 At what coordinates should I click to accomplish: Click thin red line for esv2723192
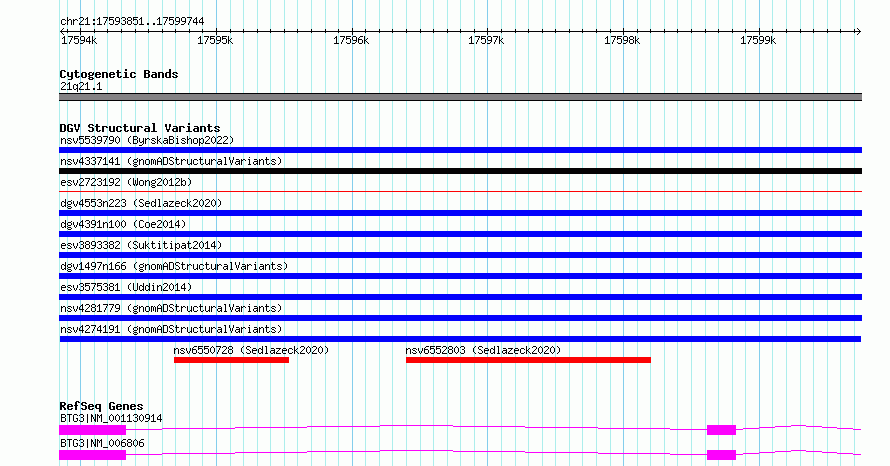460,192
